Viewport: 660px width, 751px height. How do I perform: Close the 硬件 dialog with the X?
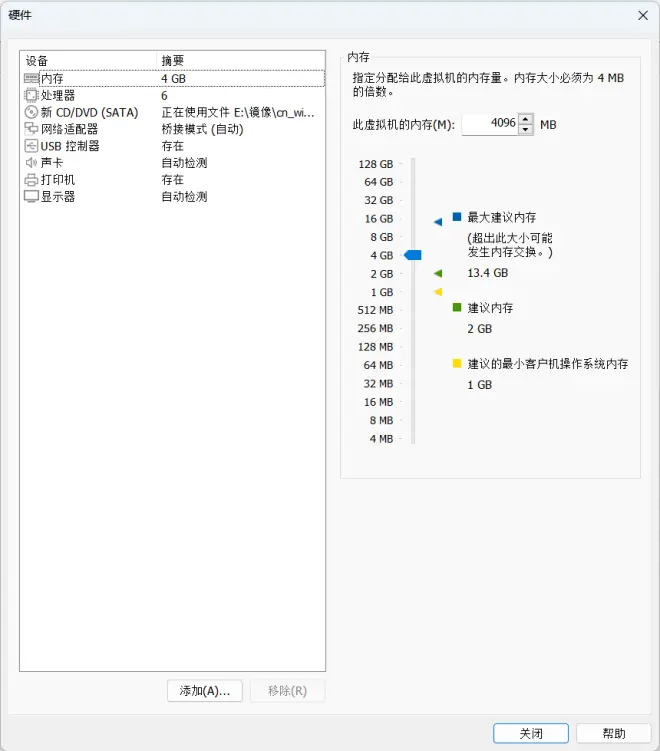tap(643, 15)
